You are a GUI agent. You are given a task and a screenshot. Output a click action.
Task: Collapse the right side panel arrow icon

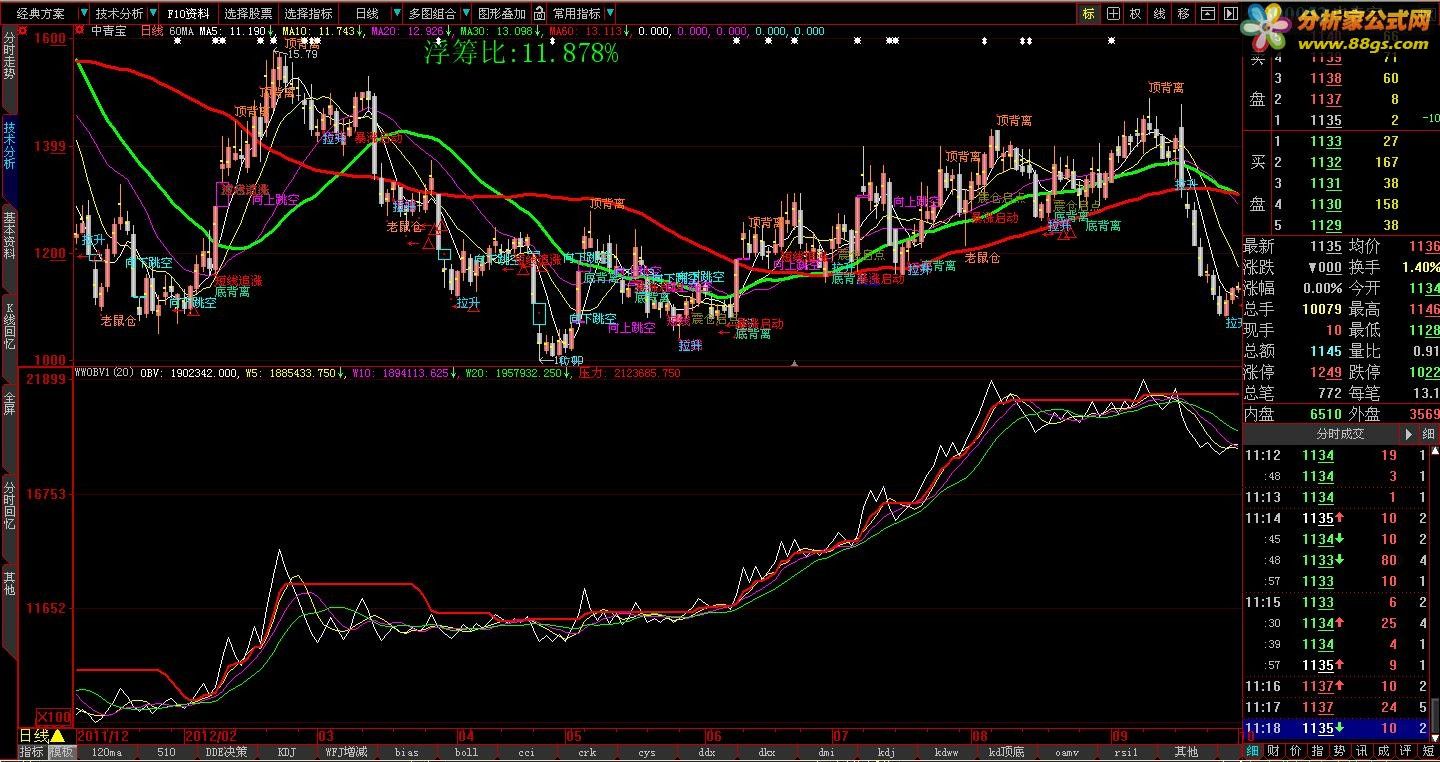pos(1230,14)
